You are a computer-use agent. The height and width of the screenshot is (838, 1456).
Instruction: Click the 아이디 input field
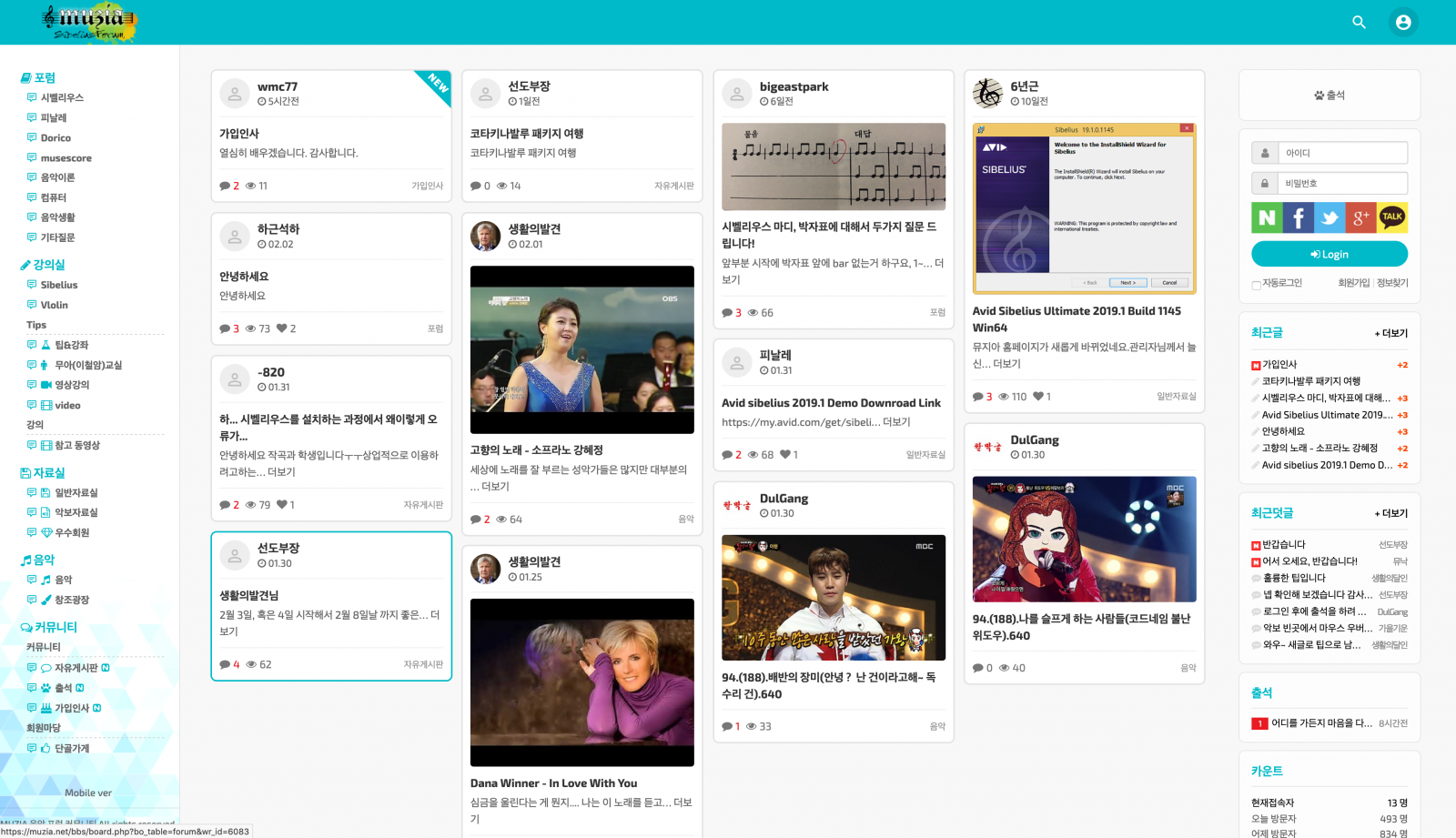(1342, 153)
